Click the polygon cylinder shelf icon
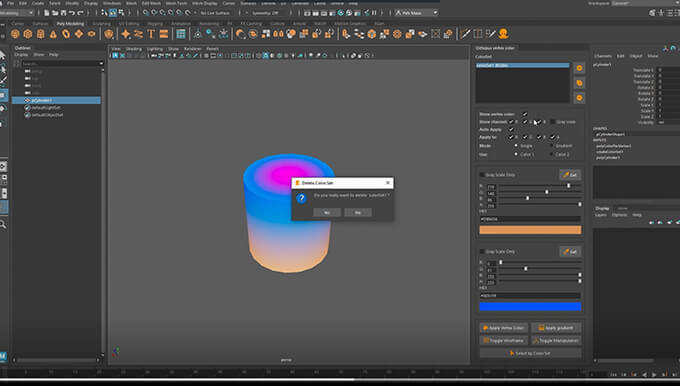Image resolution: width=680 pixels, height=386 pixels. pos(40,34)
